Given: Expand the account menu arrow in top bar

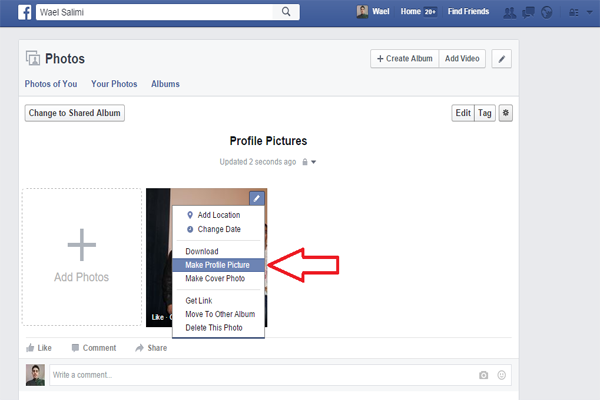Looking at the screenshot, I should [587, 12].
